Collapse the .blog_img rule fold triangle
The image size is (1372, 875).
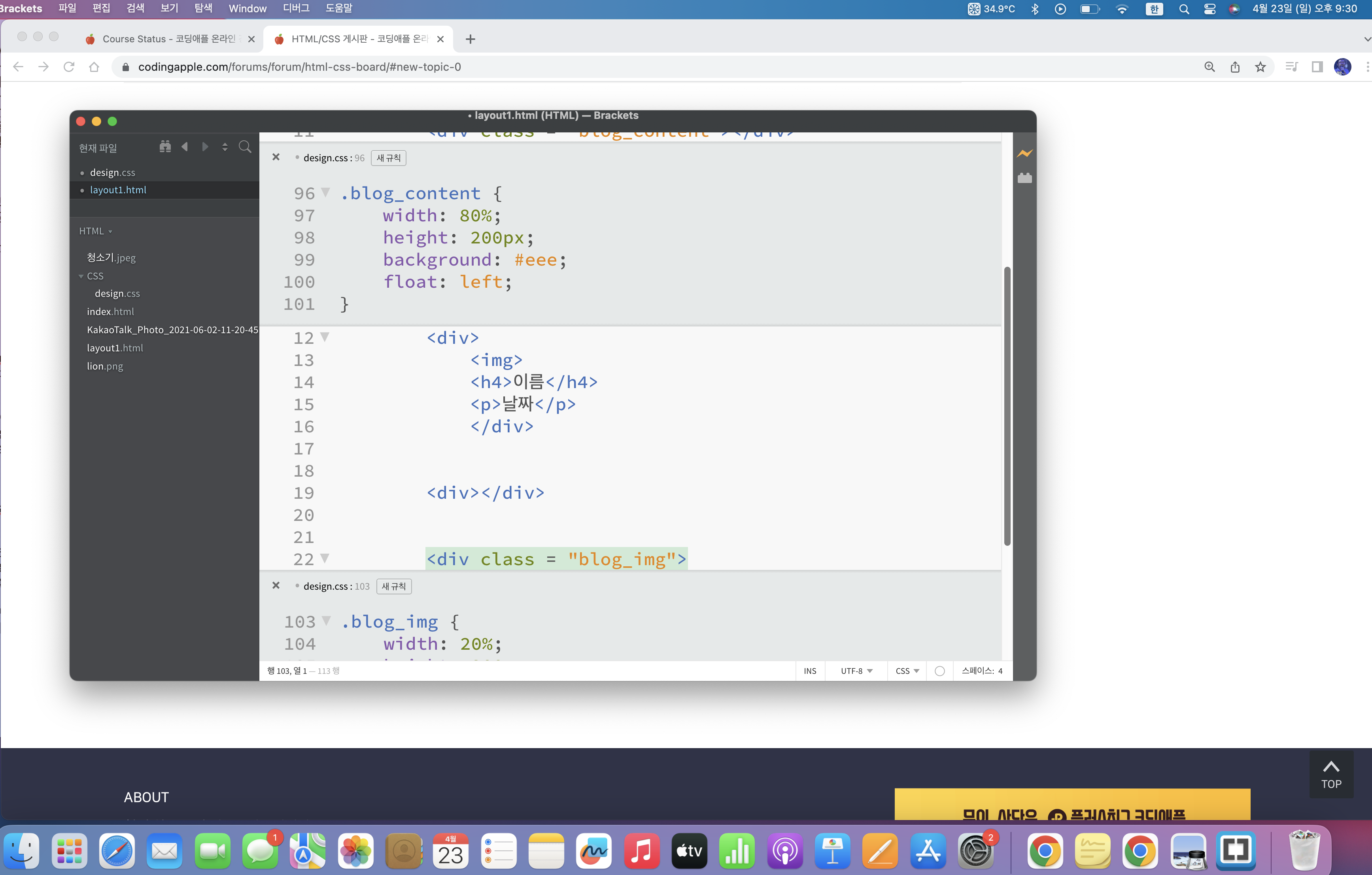pyautogui.click(x=326, y=620)
